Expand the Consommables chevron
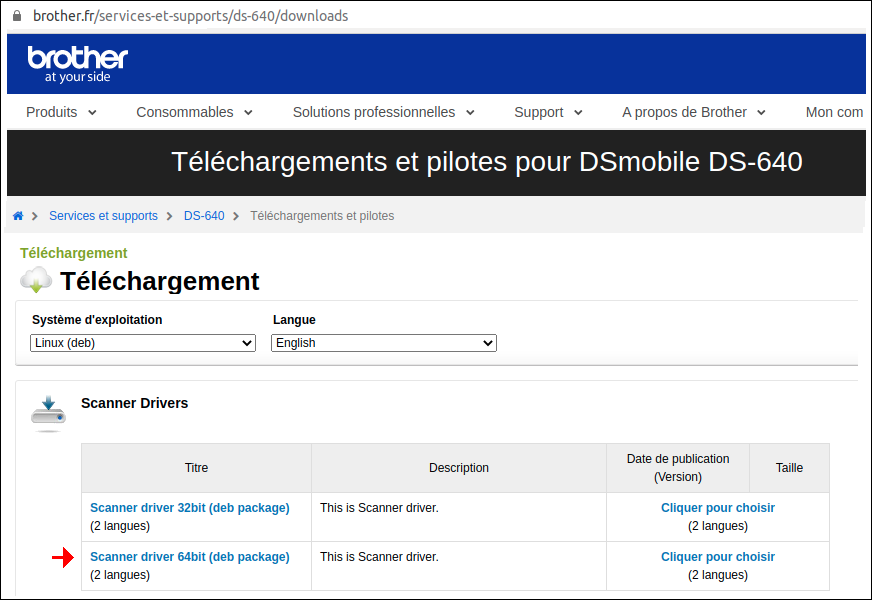Viewport: 872px width, 600px height. 248,113
